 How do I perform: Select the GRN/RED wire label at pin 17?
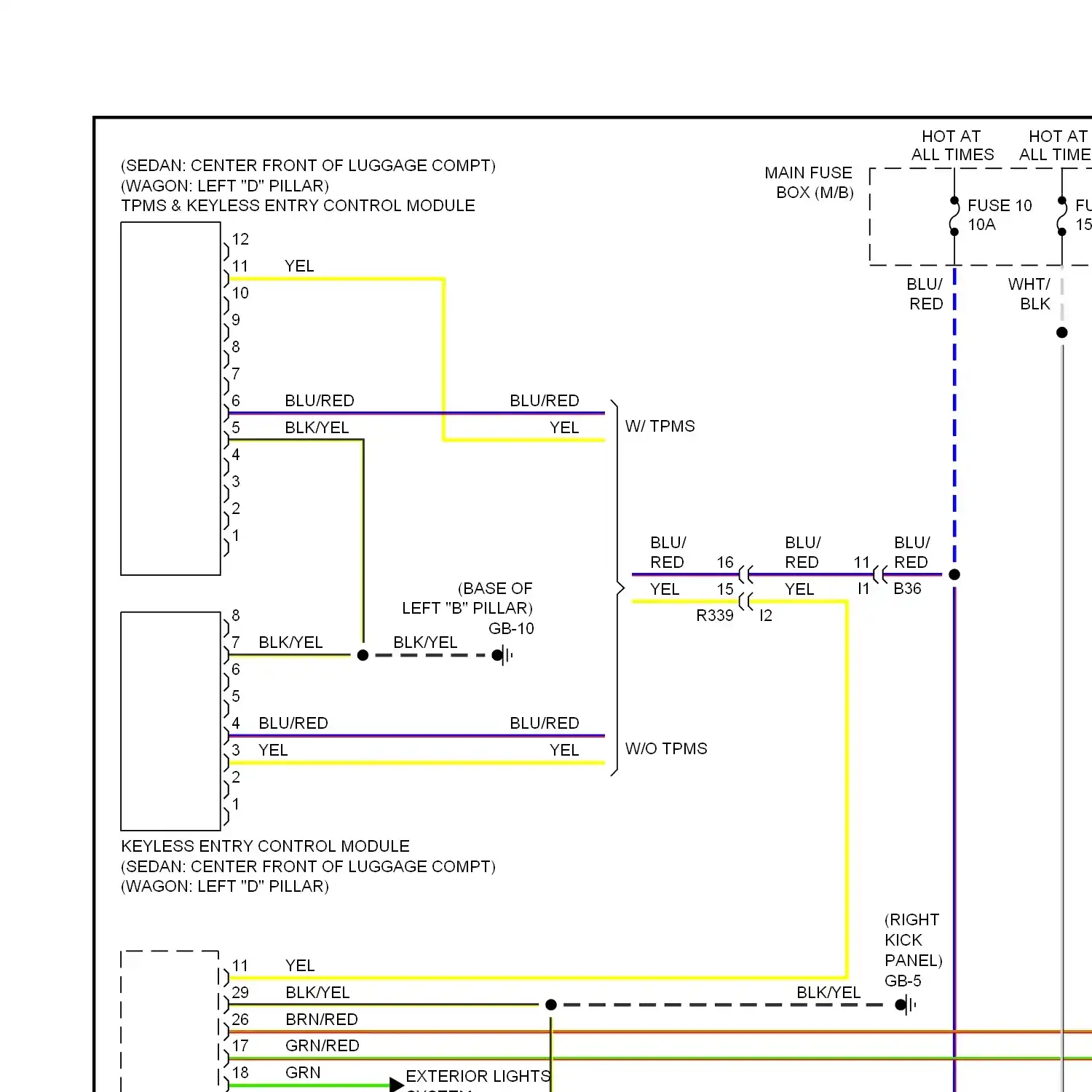[x=323, y=1046]
